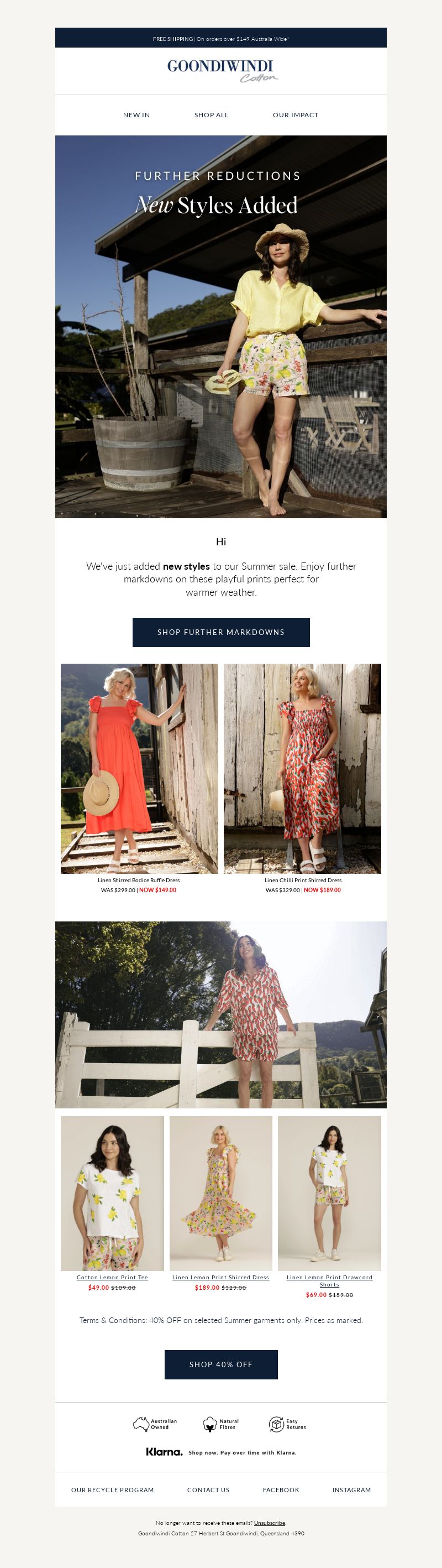Open the CONTACT US footer link
Image resolution: width=442 pixels, height=1568 pixels.
[x=208, y=1489]
